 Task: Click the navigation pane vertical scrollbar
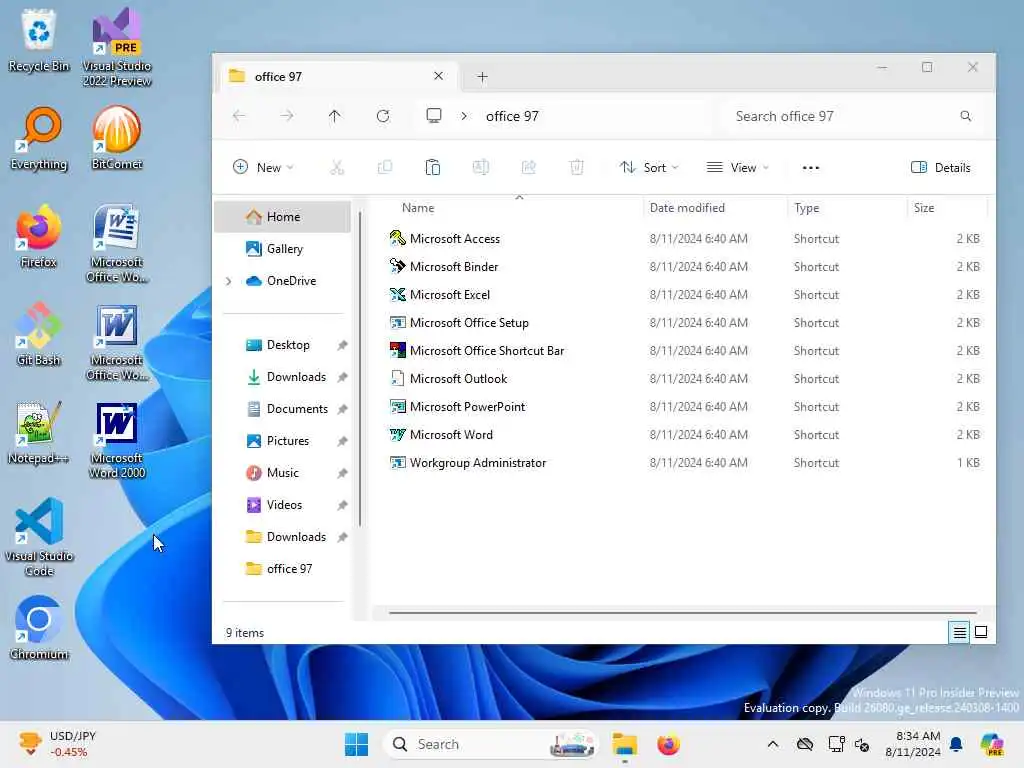(x=359, y=369)
